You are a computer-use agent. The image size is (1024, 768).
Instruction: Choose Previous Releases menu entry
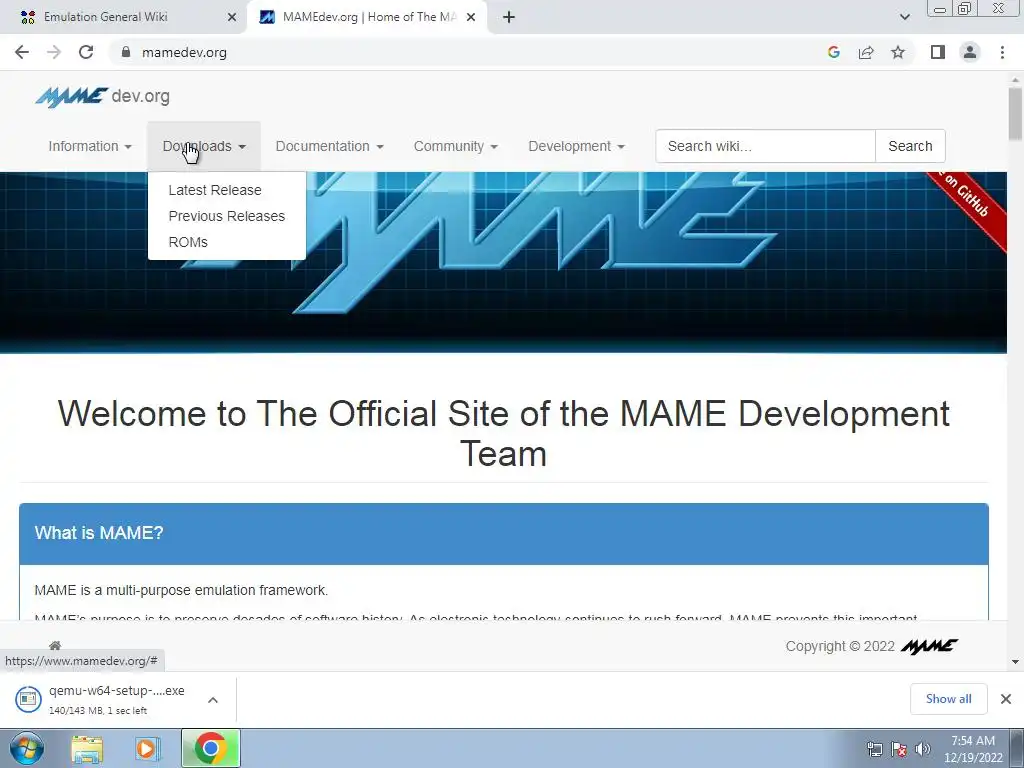[x=227, y=216]
